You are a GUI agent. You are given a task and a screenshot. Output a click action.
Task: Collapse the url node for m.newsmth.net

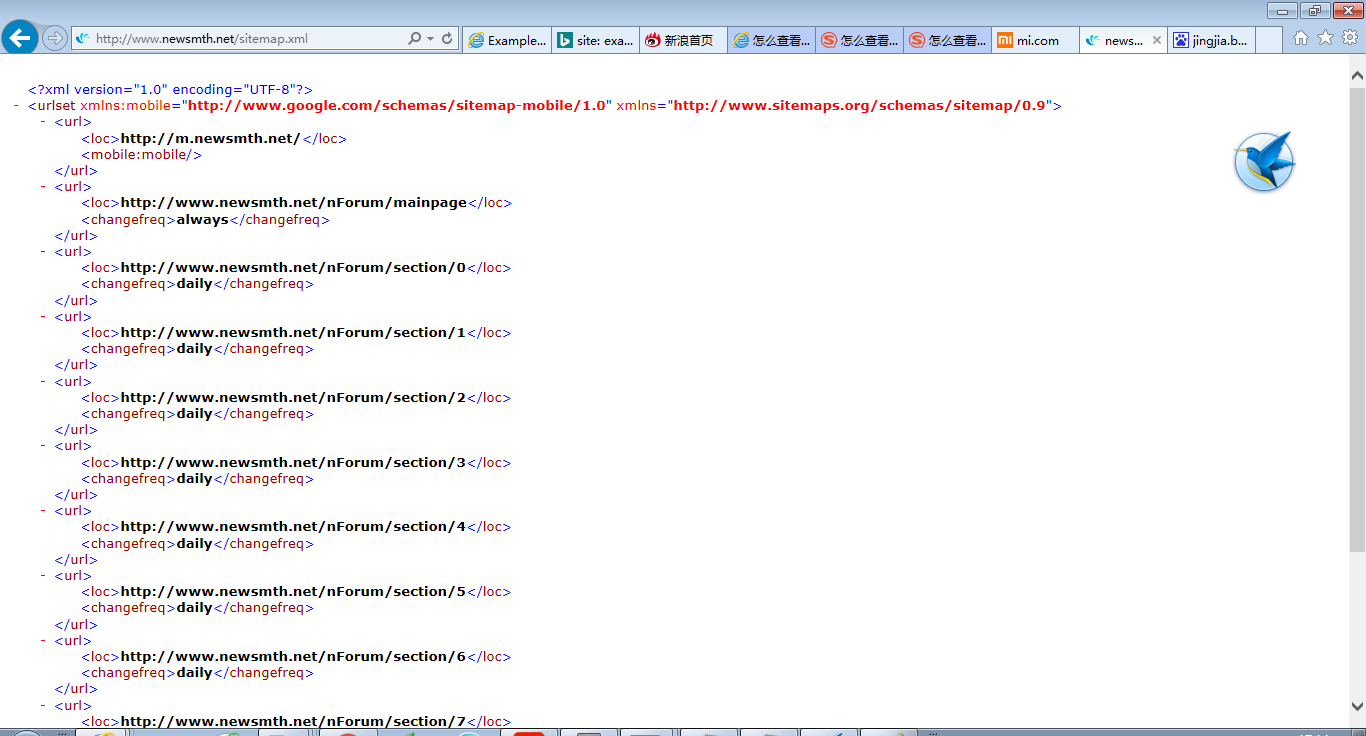coord(43,121)
